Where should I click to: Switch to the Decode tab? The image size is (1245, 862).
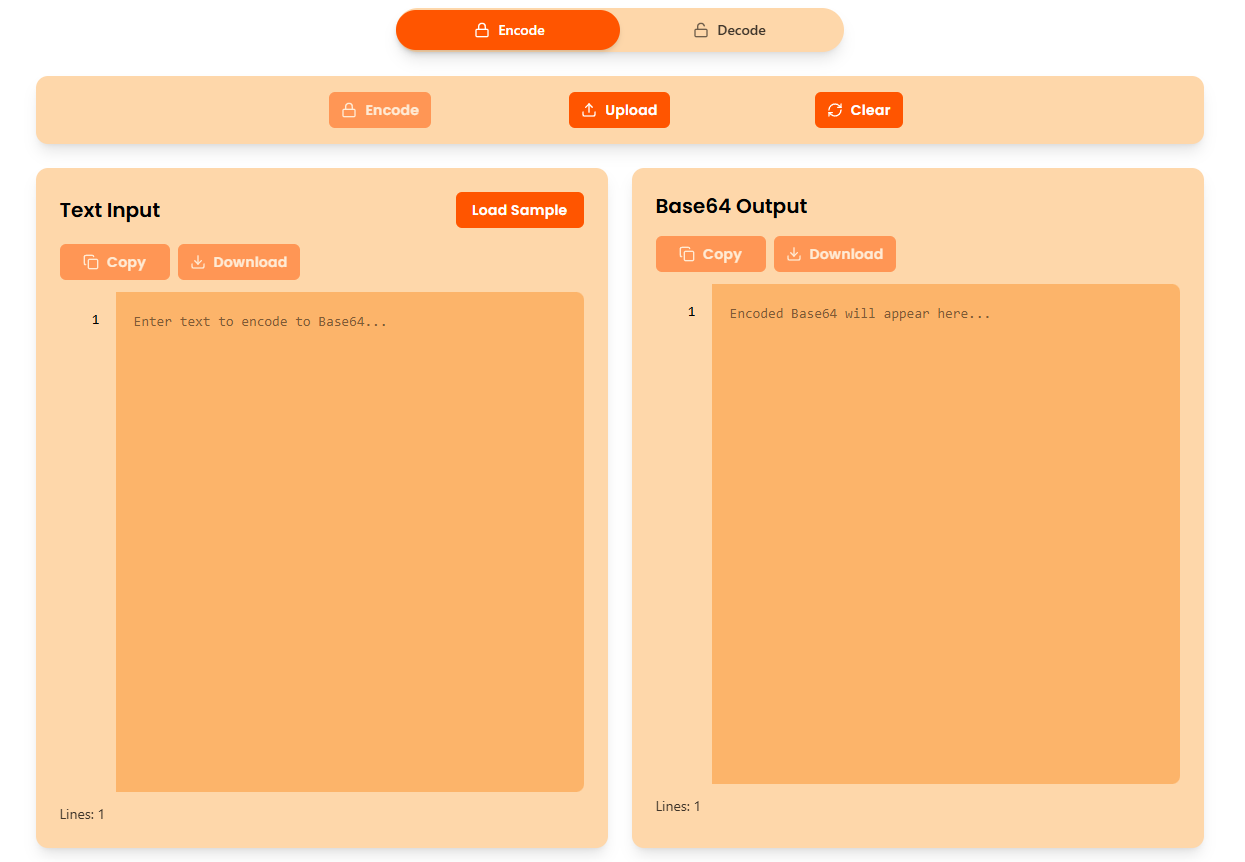pos(731,30)
